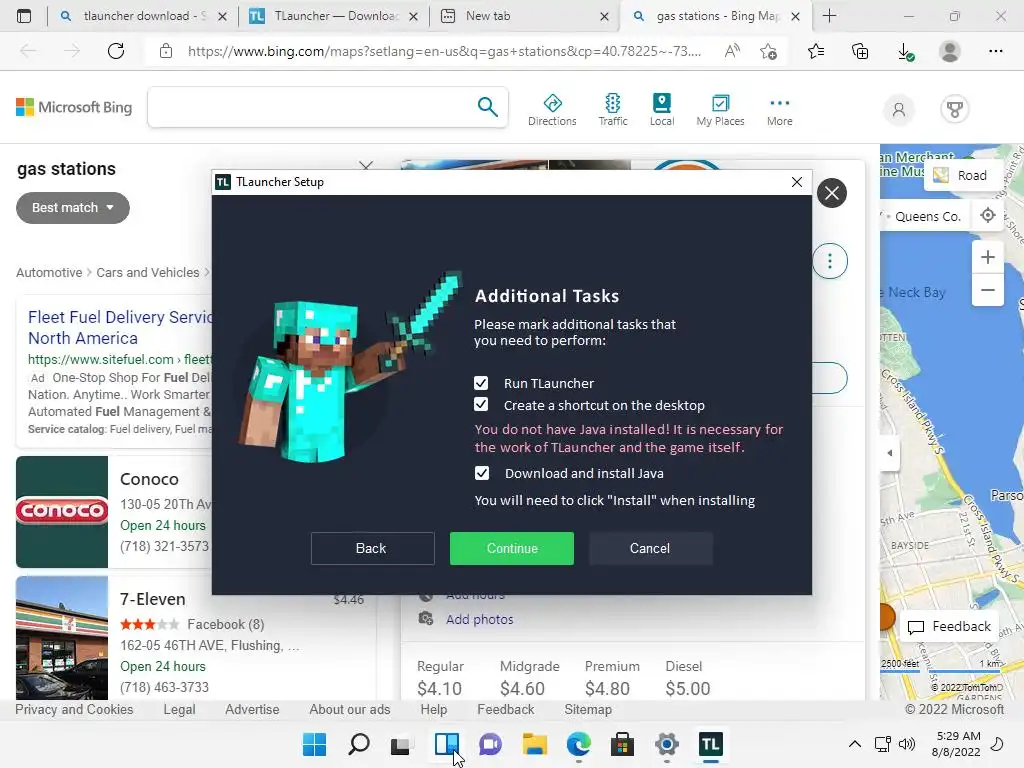Open Edge tab actions menu icon

pyautogui.click(x=24, y=16)
